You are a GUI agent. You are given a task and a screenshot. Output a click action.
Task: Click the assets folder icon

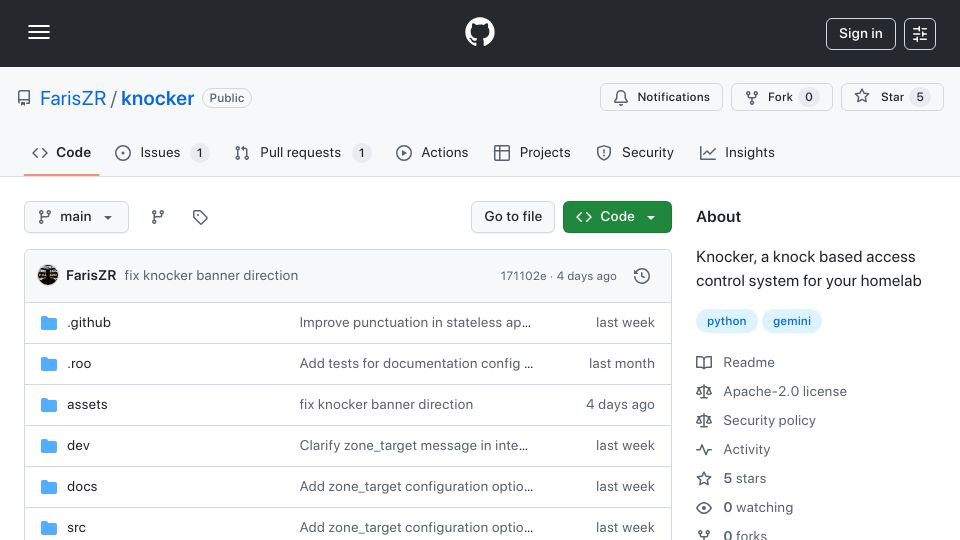49,405
